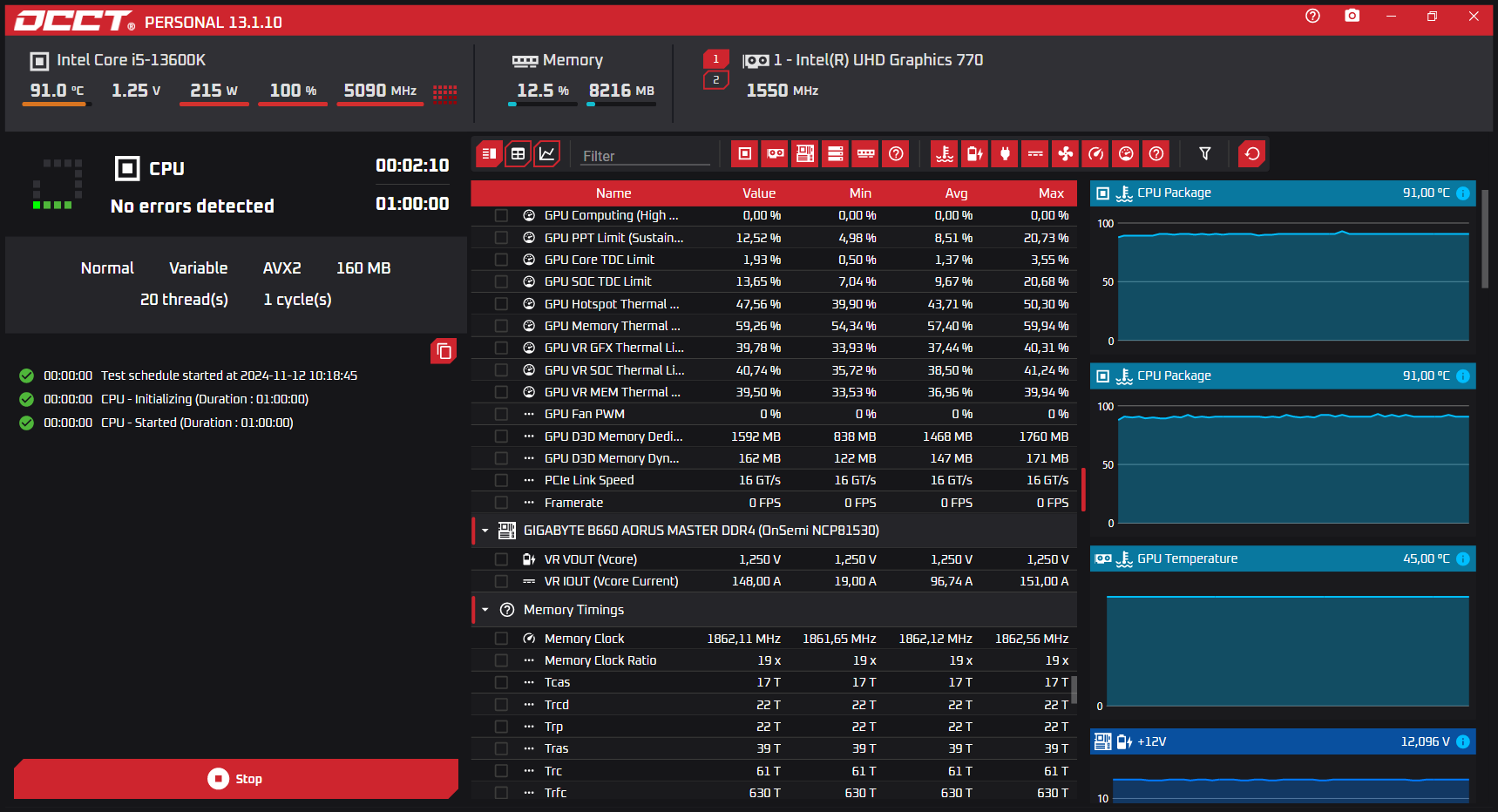
Task: Filter sensors by CPU chip icon
Action: [x=745, y=154]
